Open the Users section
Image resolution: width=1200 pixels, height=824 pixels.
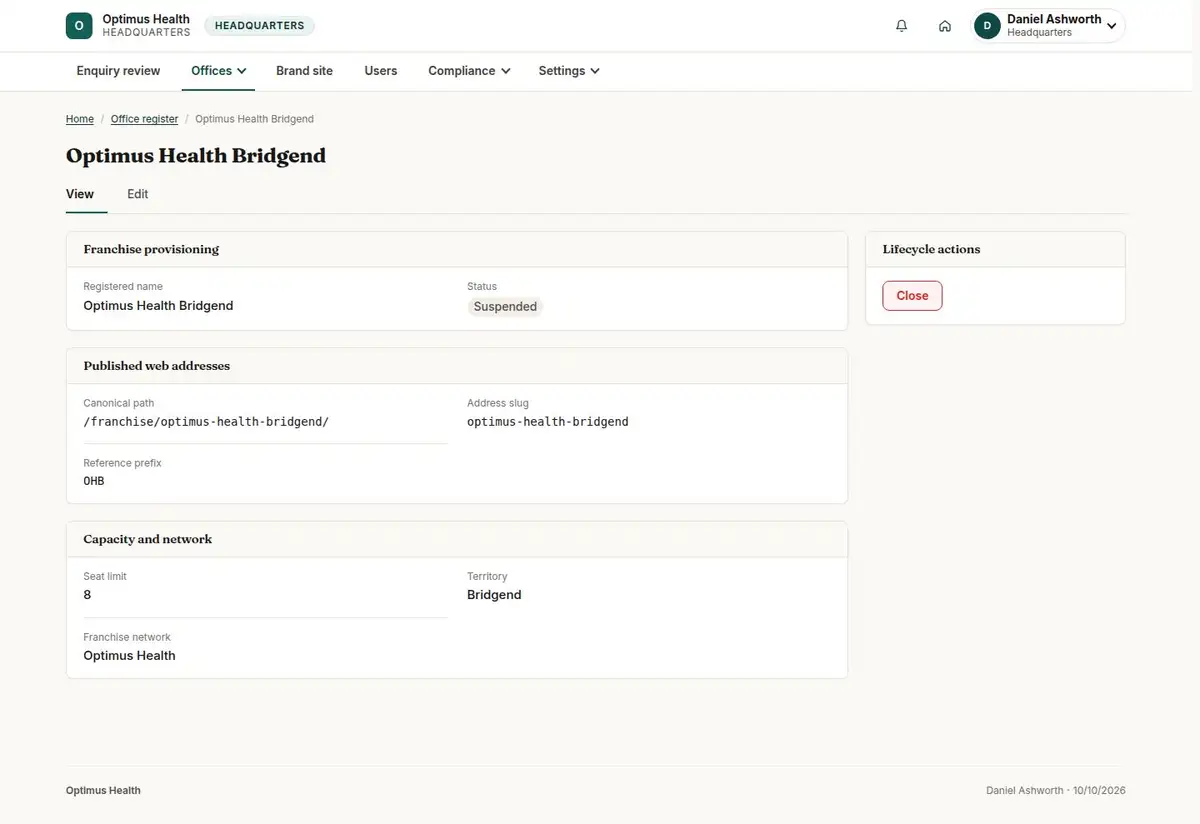[381, 71]
